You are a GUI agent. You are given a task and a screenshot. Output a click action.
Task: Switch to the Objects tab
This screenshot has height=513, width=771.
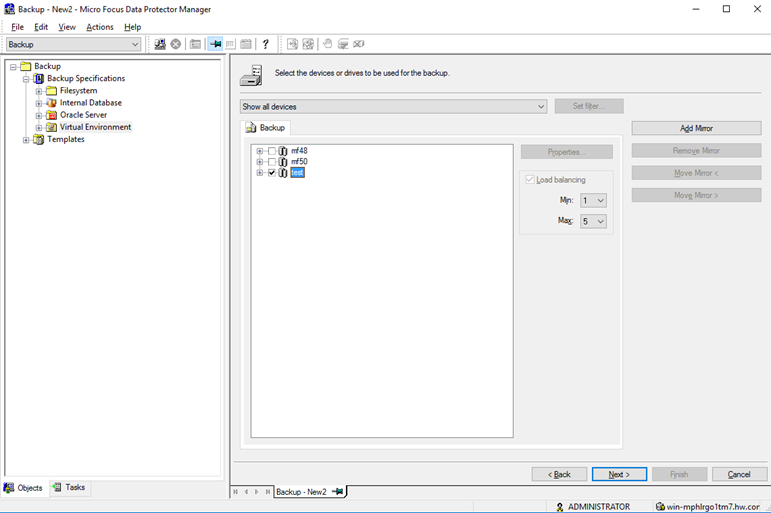(24, 488)
